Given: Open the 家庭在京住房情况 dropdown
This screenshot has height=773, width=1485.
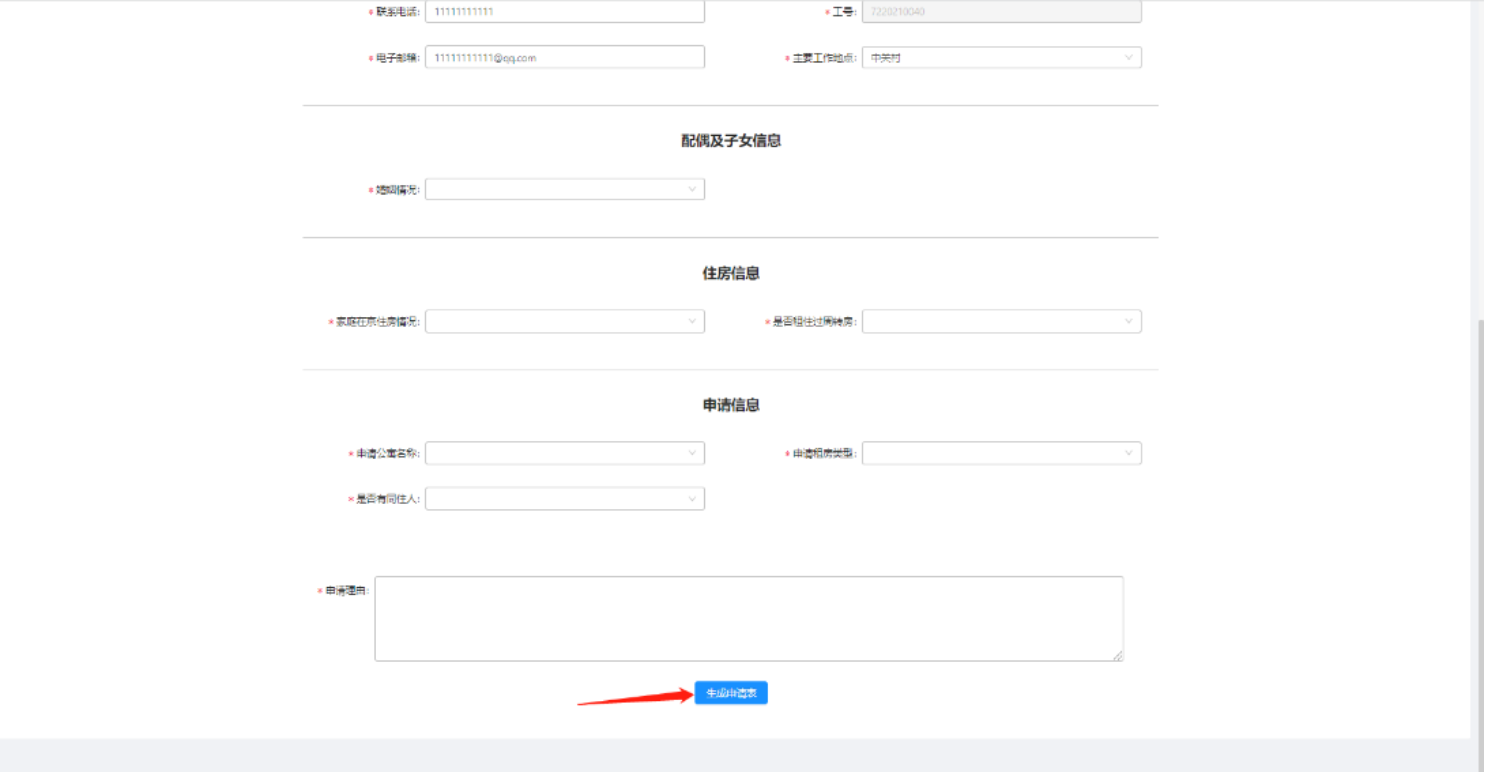Looking at the screenshot, I should pos(555,322).
